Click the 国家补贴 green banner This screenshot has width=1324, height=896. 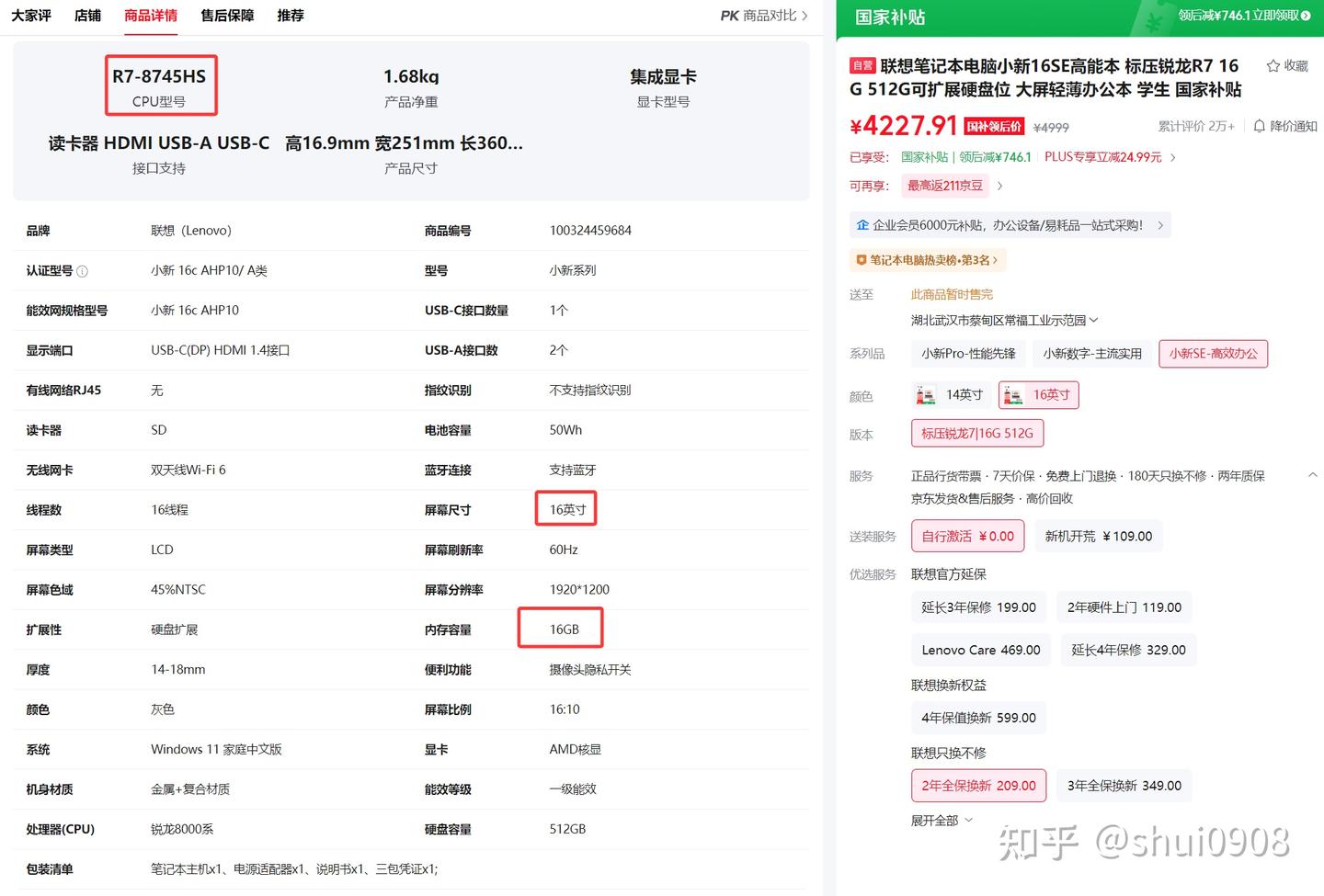pos(1080,17)
